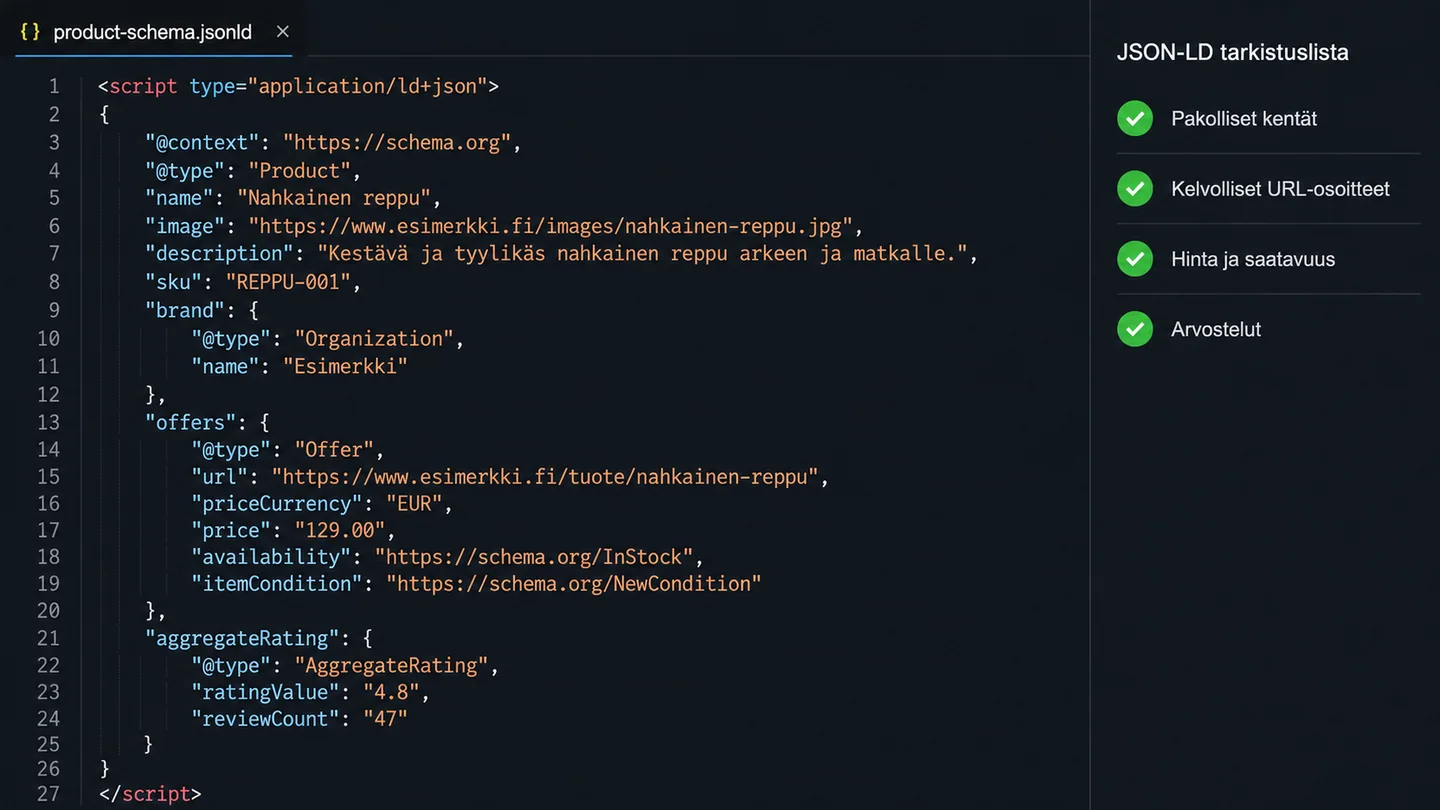Click the "description" key

(220, 254)
